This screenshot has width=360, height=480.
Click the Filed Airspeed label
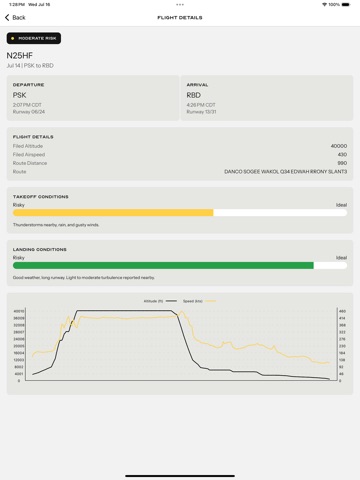[29, 155]
